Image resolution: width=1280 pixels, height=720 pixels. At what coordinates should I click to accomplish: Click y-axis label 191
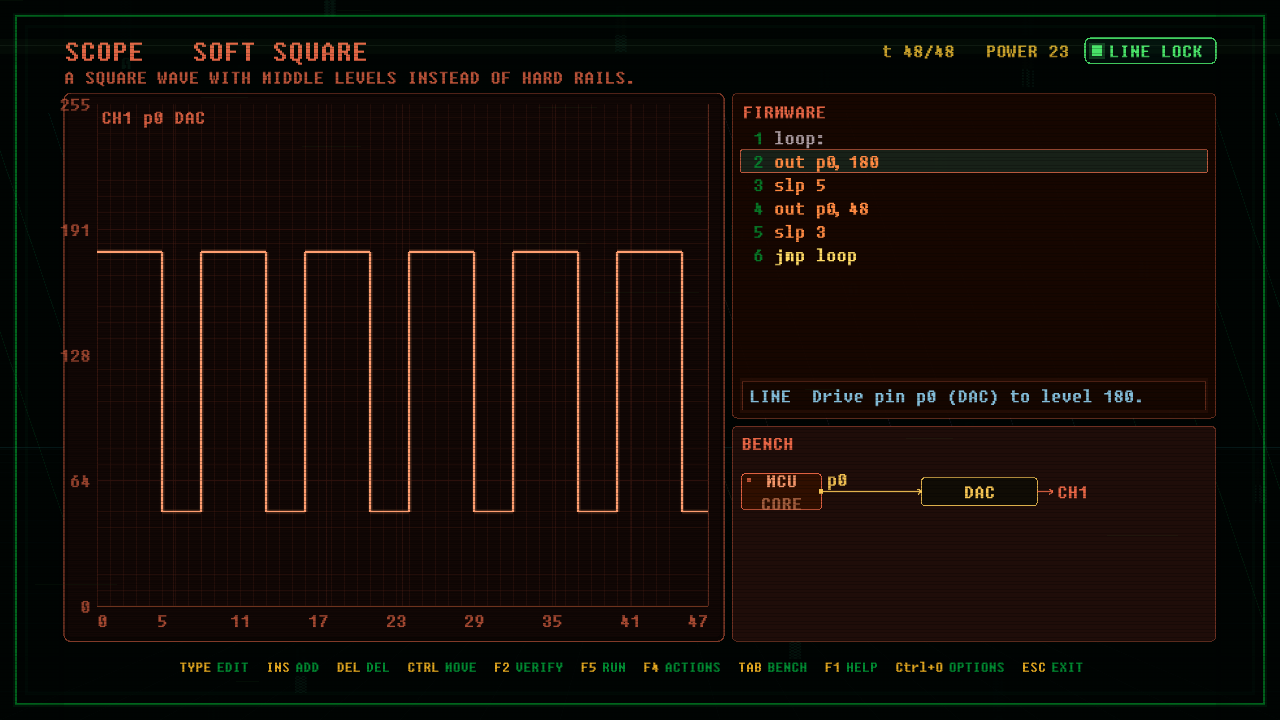point(76,230)
